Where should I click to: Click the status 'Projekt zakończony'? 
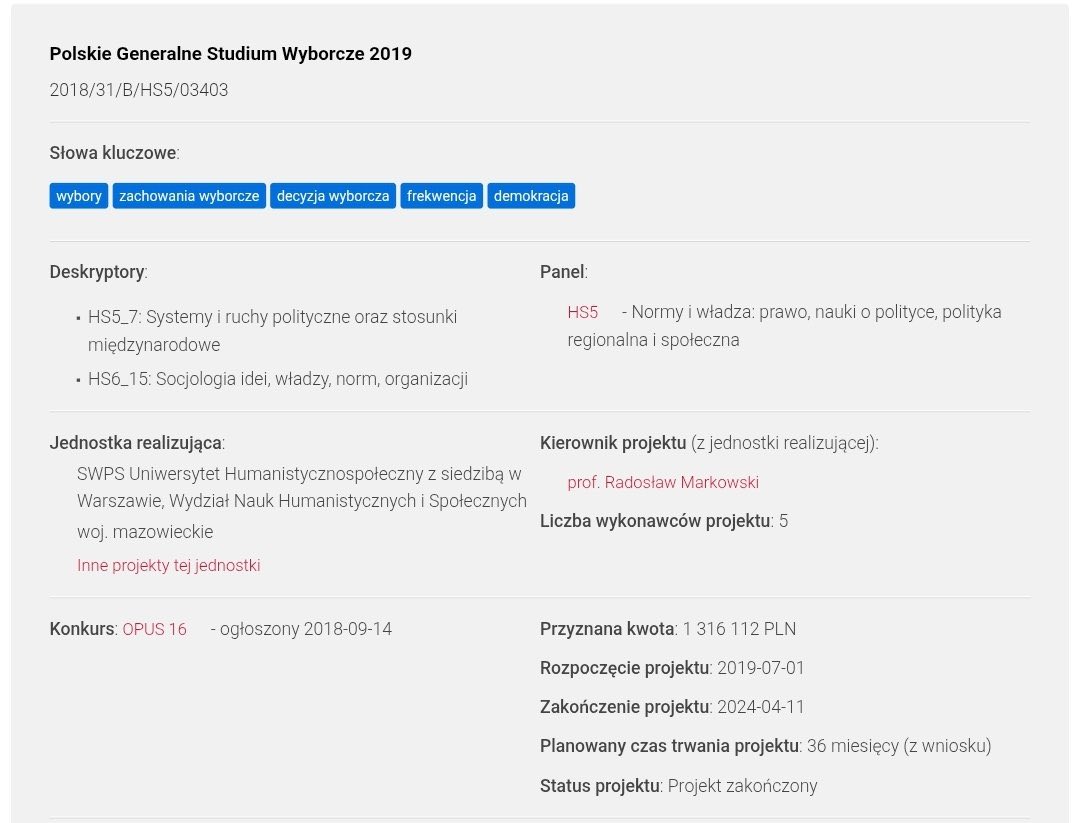pos(742,786)
